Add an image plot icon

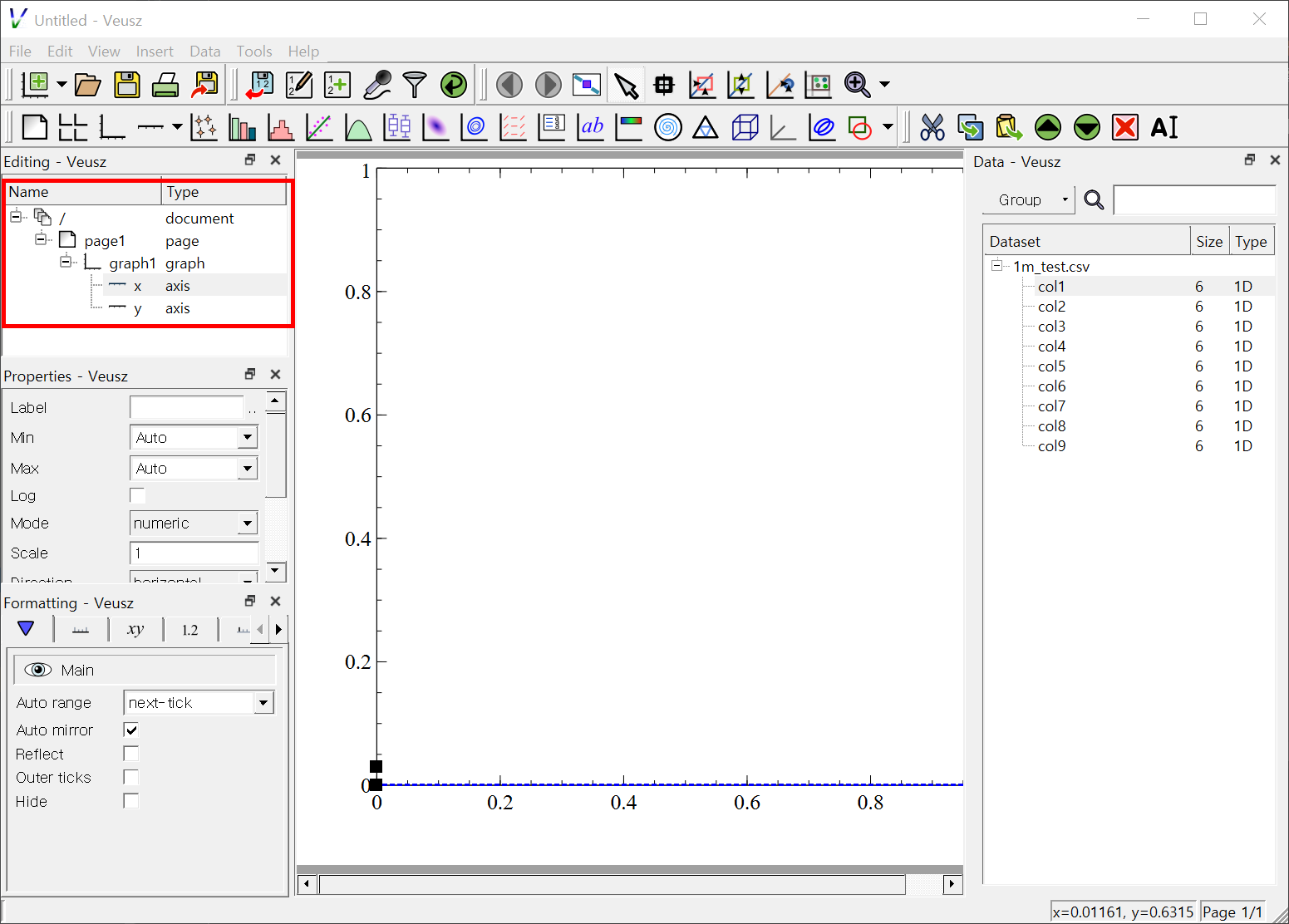435,127
